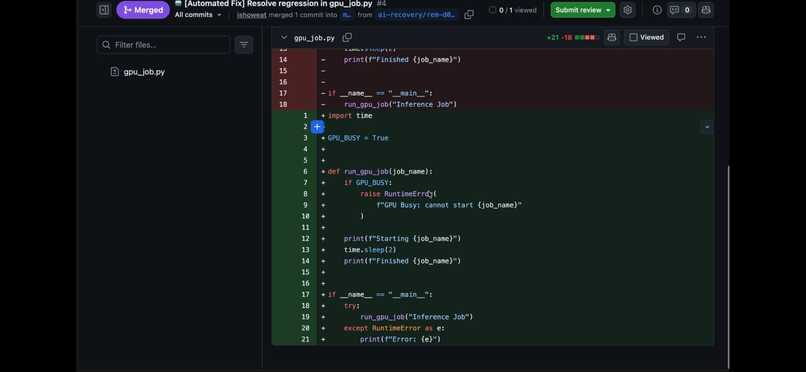Click 'except RuntimeError as e:' line
This screenshot has height=372, width=806.
tap(394, 328)
